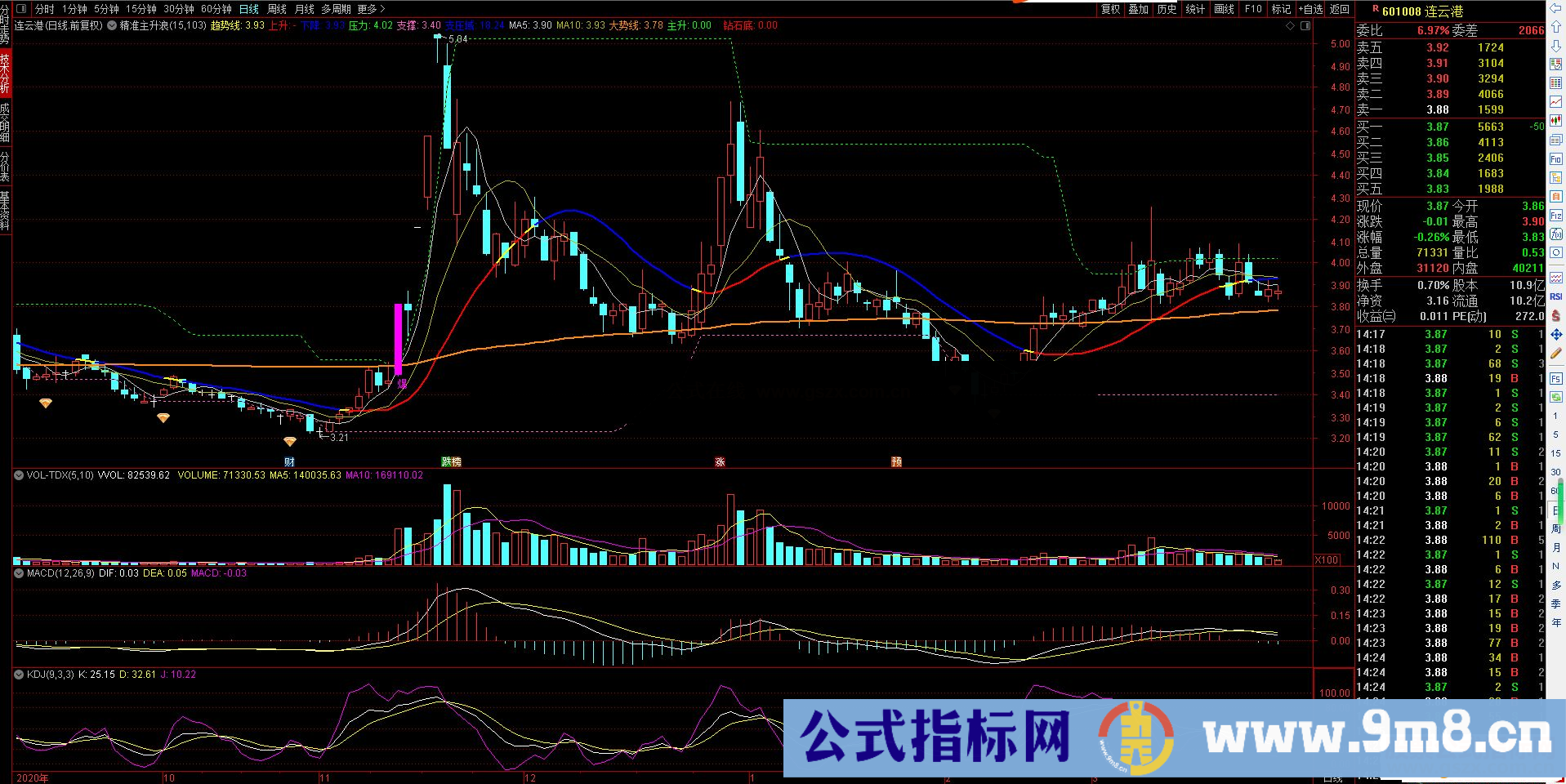Click the RSI indicator icon
The image size is (1566, 784).
pyautogui.click(x=1555, y=296)
